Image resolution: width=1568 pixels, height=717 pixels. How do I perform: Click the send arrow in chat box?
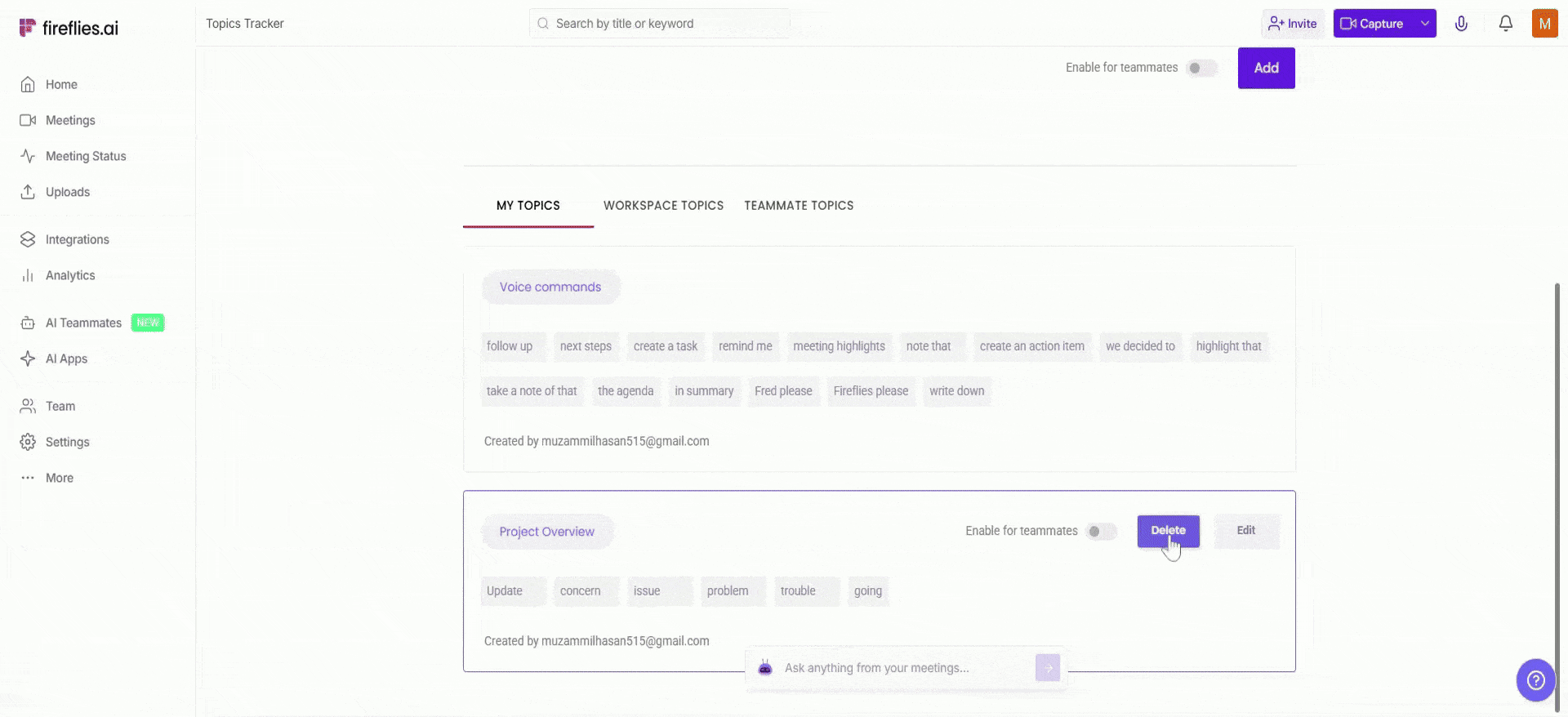pos(1047,668)
